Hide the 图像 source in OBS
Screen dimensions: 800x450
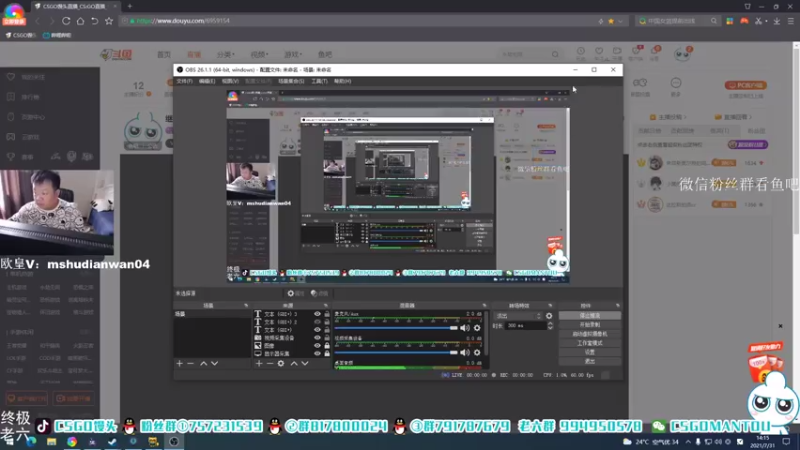(x=317, y=345)
